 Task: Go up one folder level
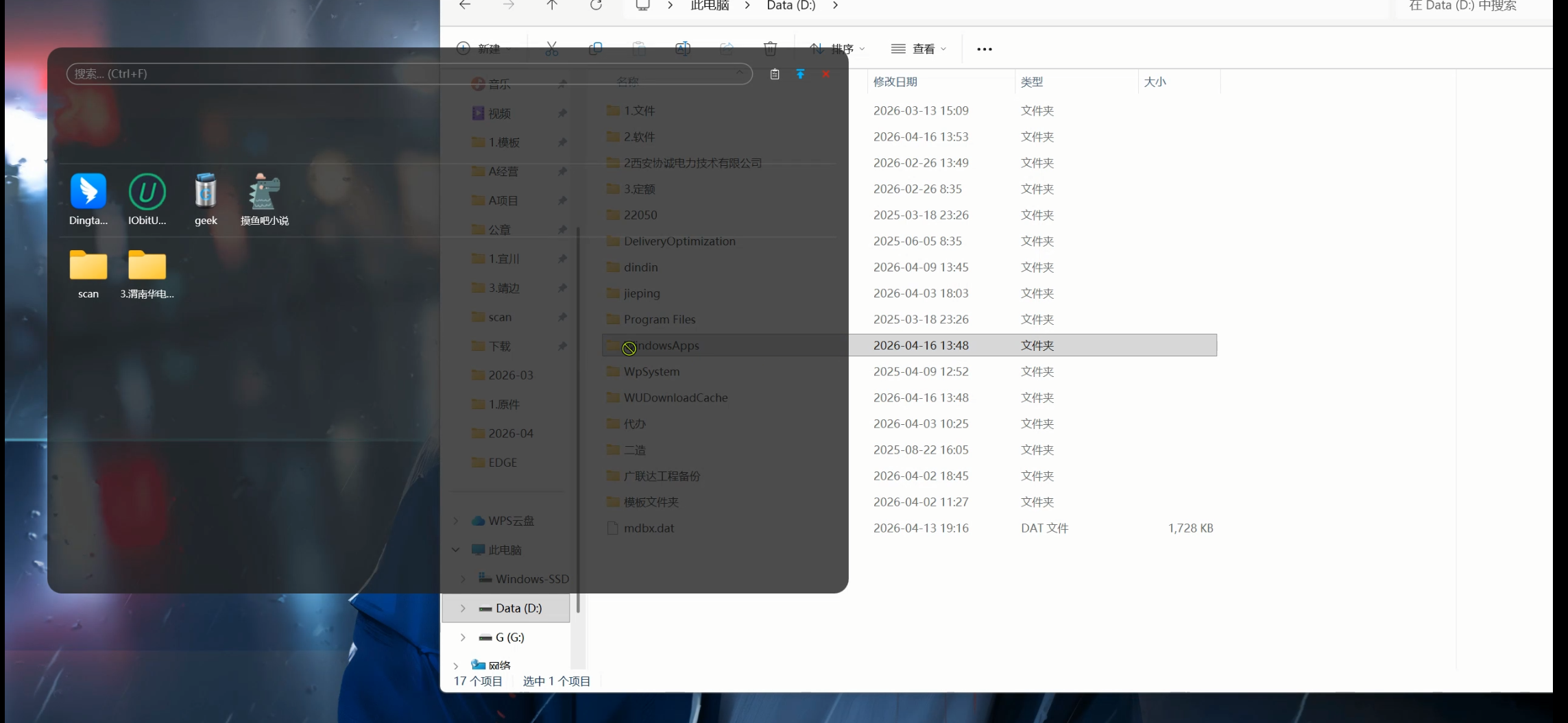click(x=552, y=5)
